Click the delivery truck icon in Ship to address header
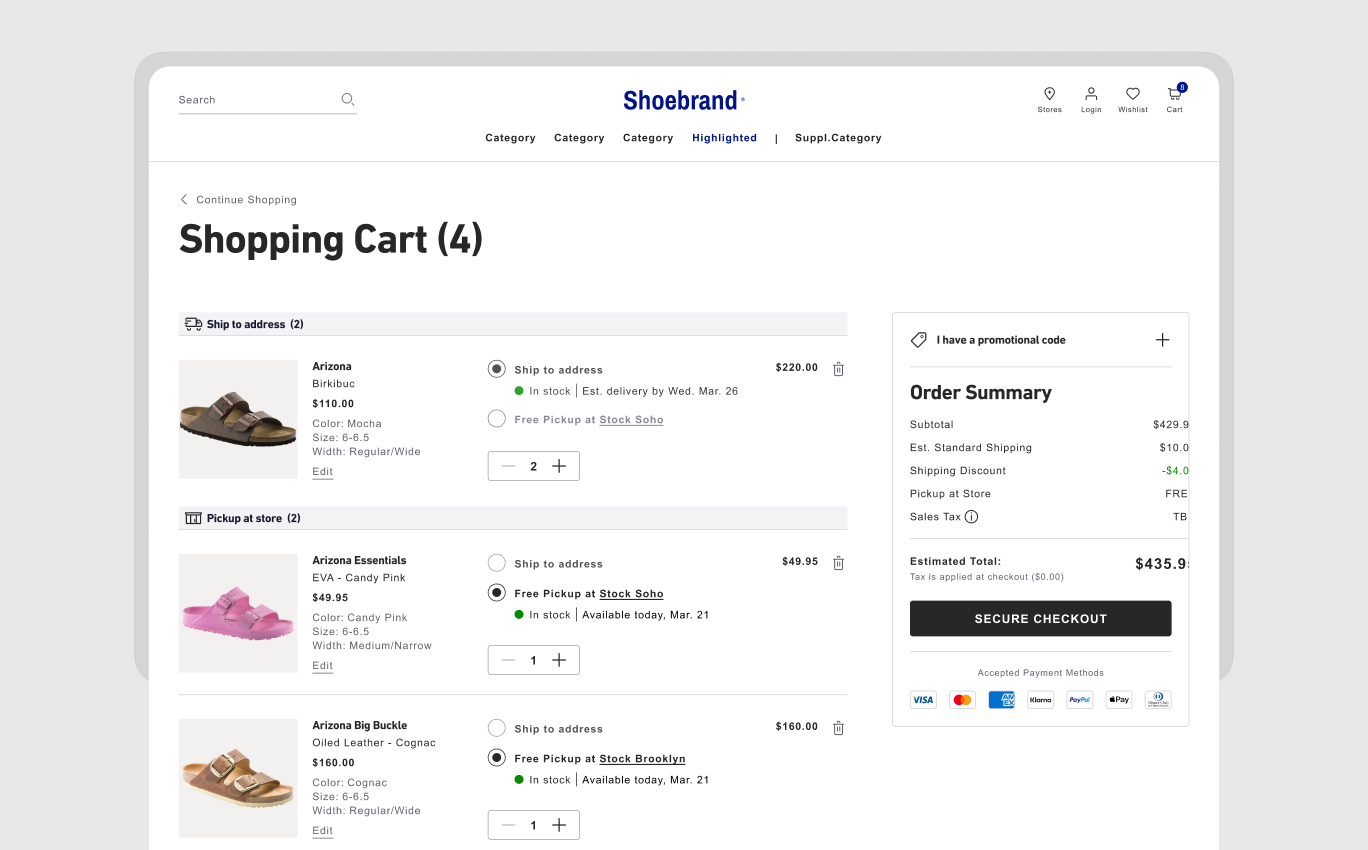This screenshot has height=850, width=1368. (x=194, y=324)
